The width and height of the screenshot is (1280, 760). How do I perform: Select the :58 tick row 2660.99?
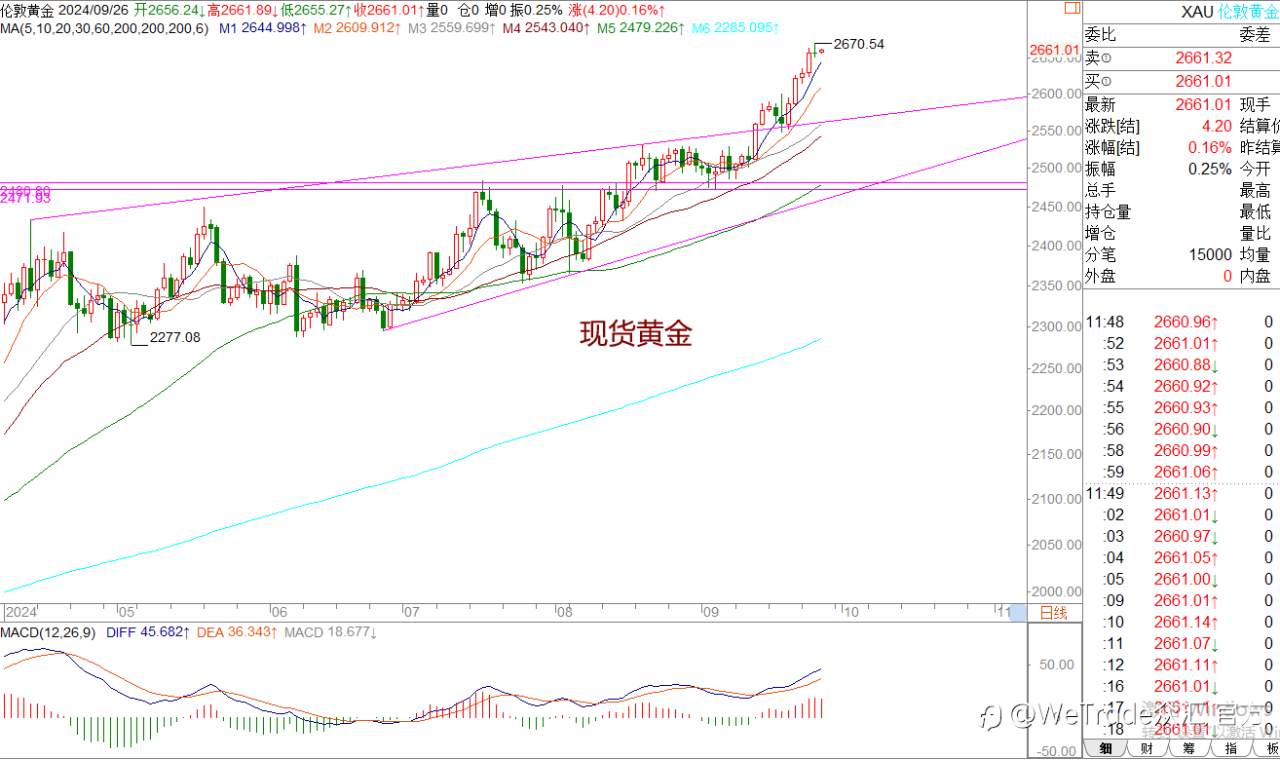(1181, 450)
